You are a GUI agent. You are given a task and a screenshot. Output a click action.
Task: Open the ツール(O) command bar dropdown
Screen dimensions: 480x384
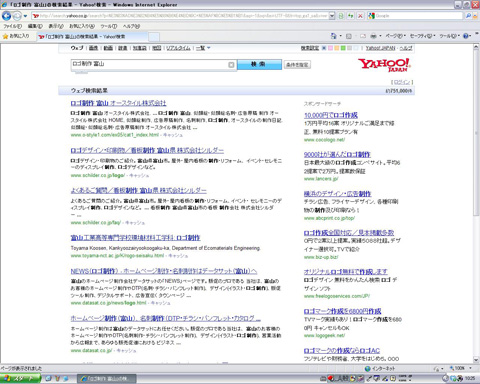pos(449,36)
